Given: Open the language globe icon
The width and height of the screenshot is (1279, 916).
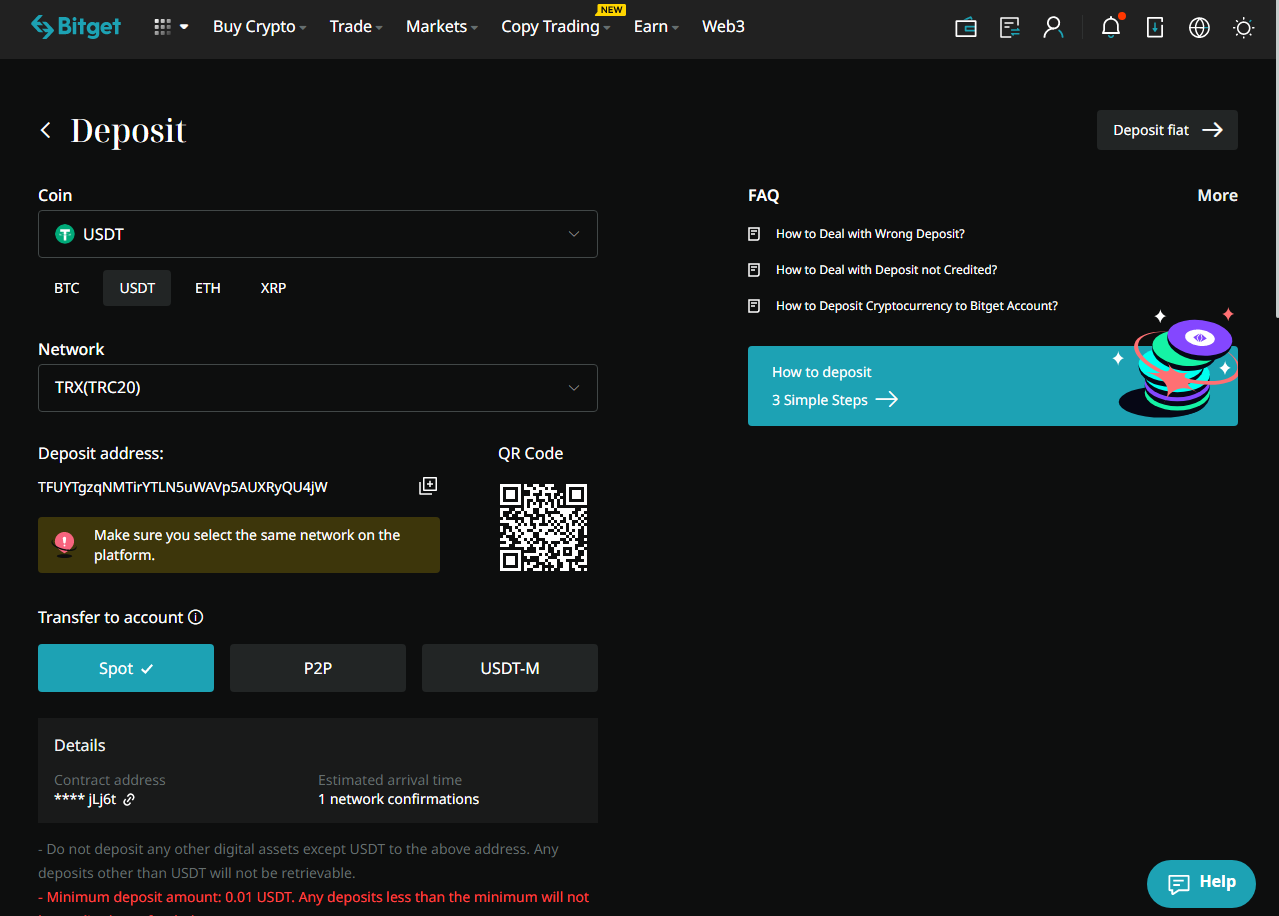Looking at the screenshot, I should point(1199,28).
